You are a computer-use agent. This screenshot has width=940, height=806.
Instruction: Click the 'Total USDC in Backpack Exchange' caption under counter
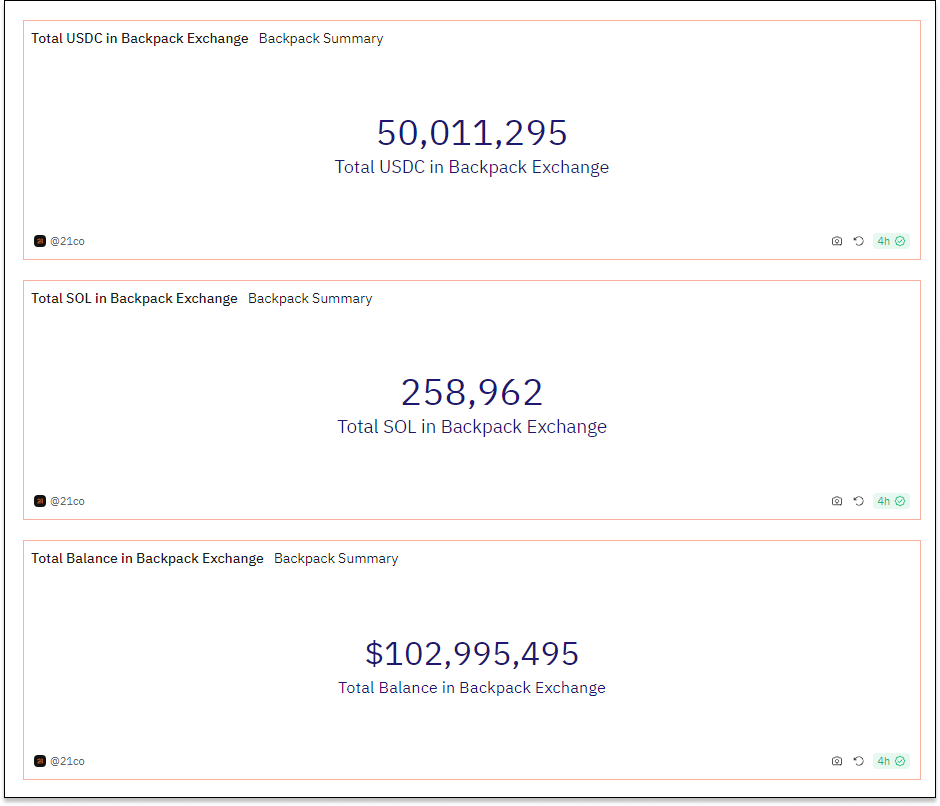472,167
